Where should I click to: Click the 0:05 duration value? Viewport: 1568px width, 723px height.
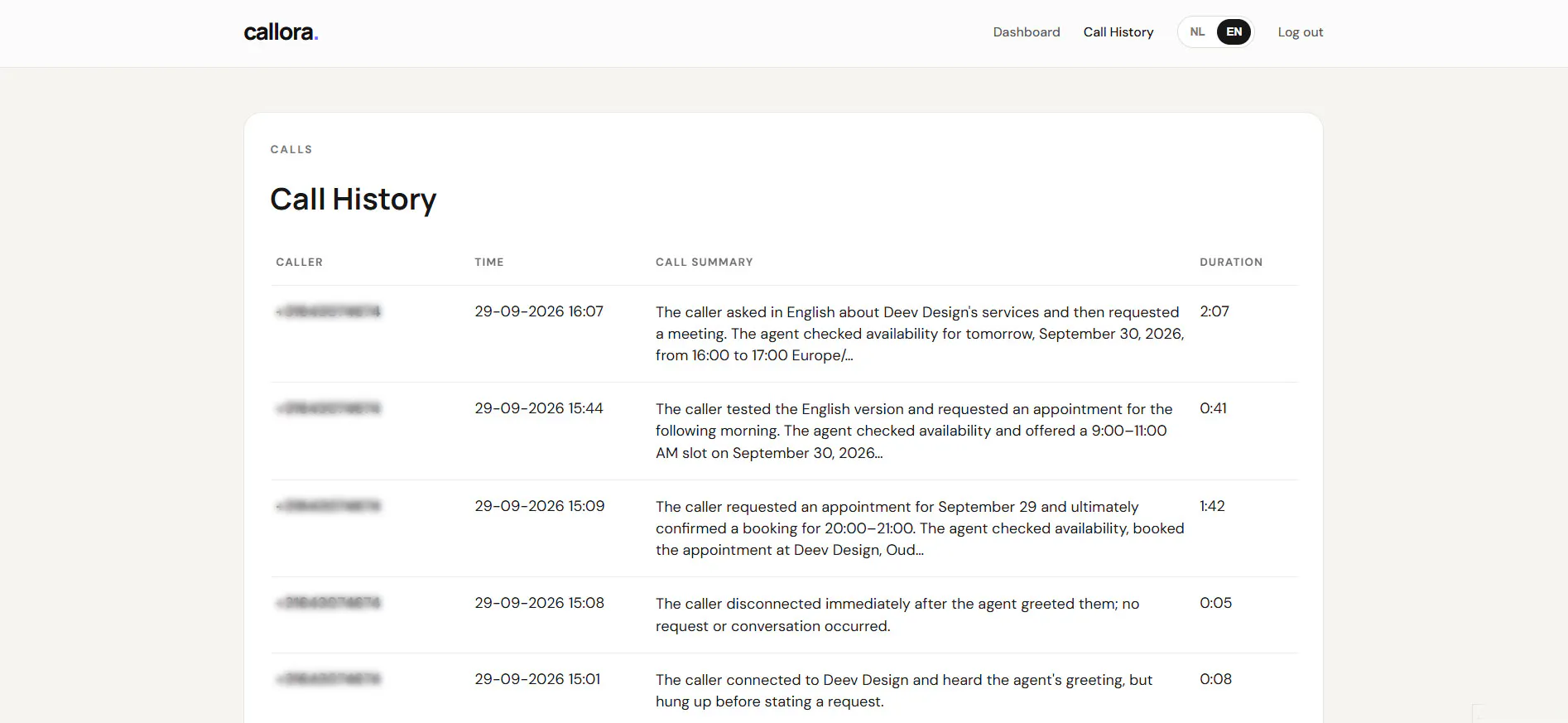pos(1215,603)
